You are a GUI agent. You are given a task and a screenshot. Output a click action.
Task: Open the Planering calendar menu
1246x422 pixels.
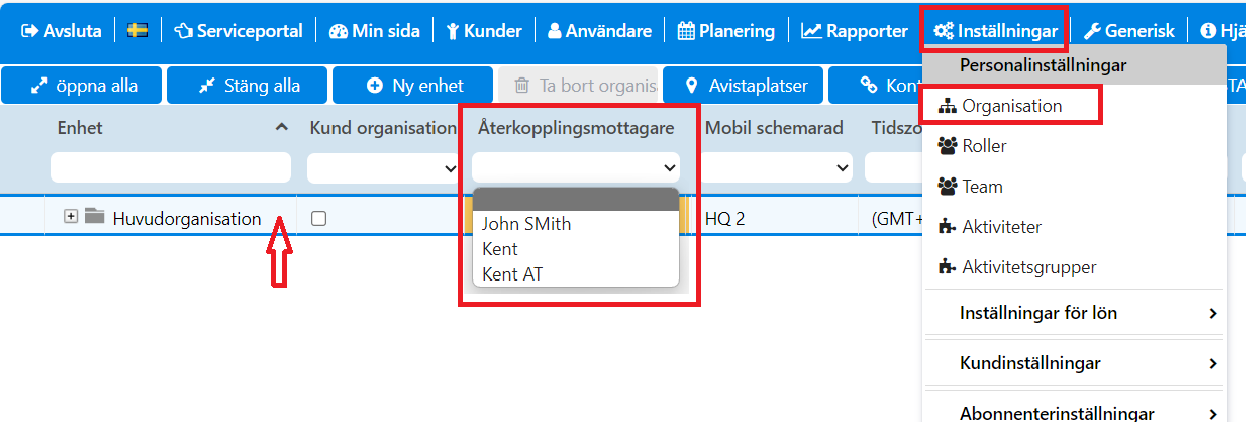726,31
